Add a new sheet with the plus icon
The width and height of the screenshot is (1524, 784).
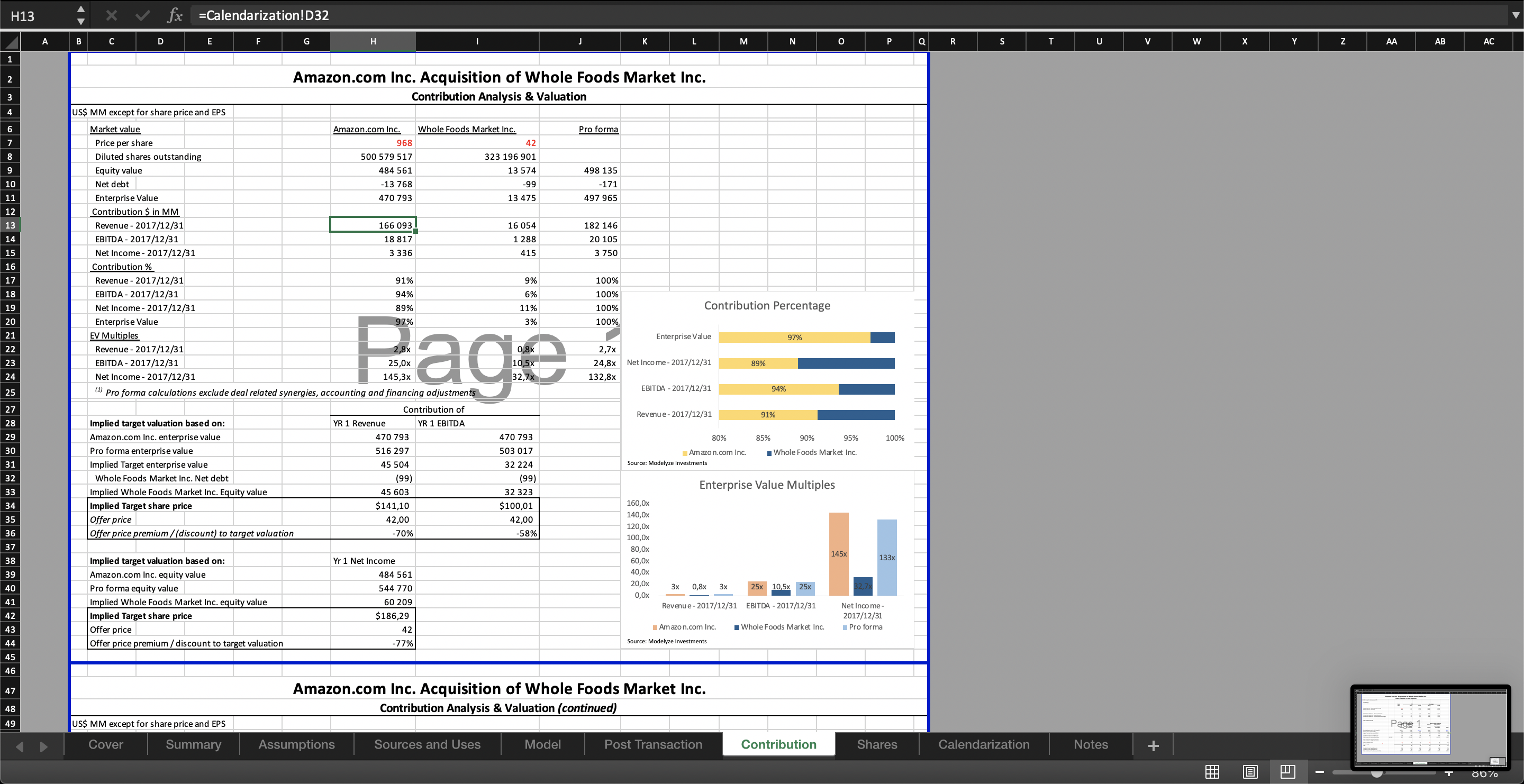(1153, 745)
